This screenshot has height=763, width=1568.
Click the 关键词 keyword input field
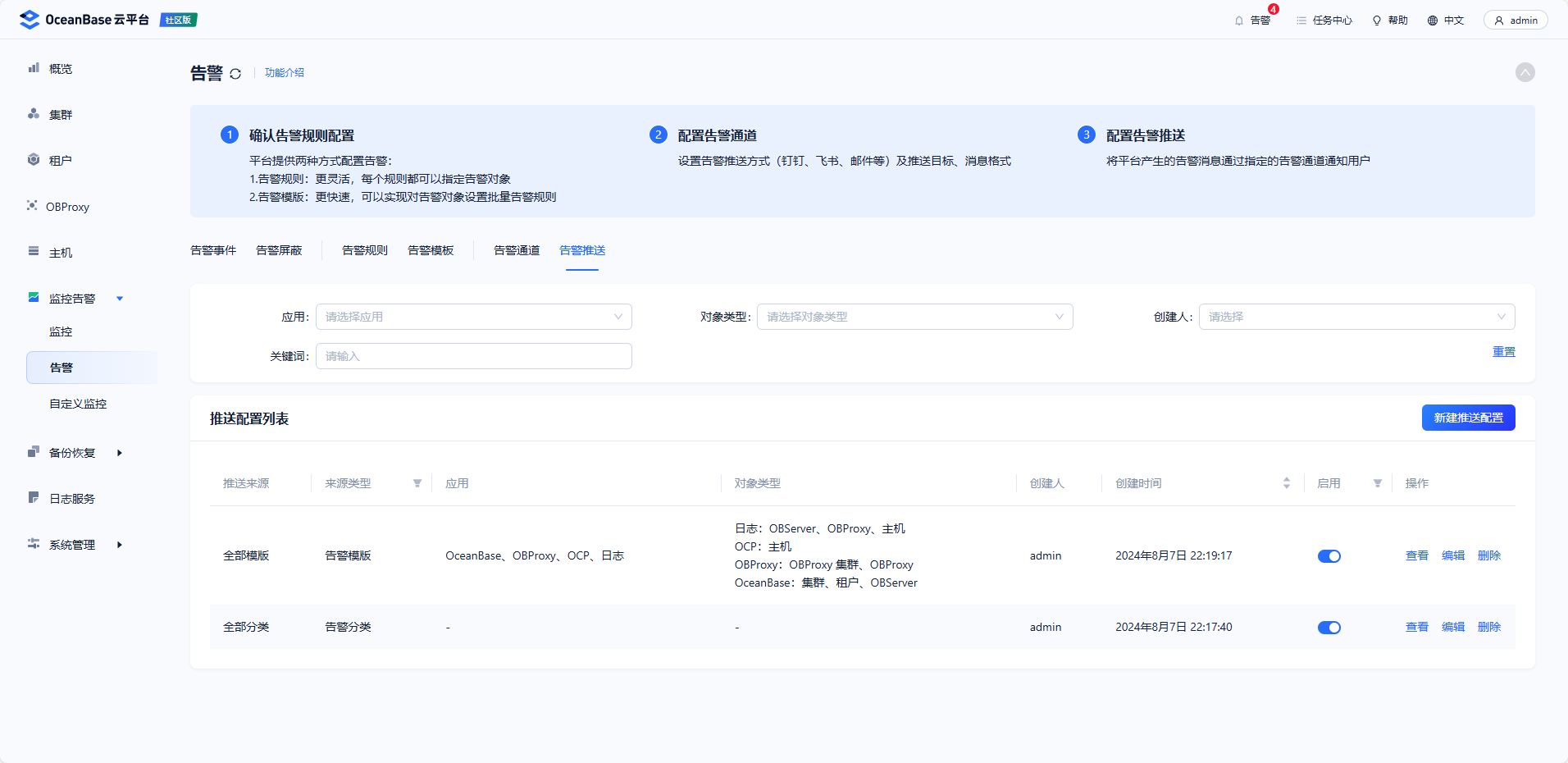tap(474, 356)
